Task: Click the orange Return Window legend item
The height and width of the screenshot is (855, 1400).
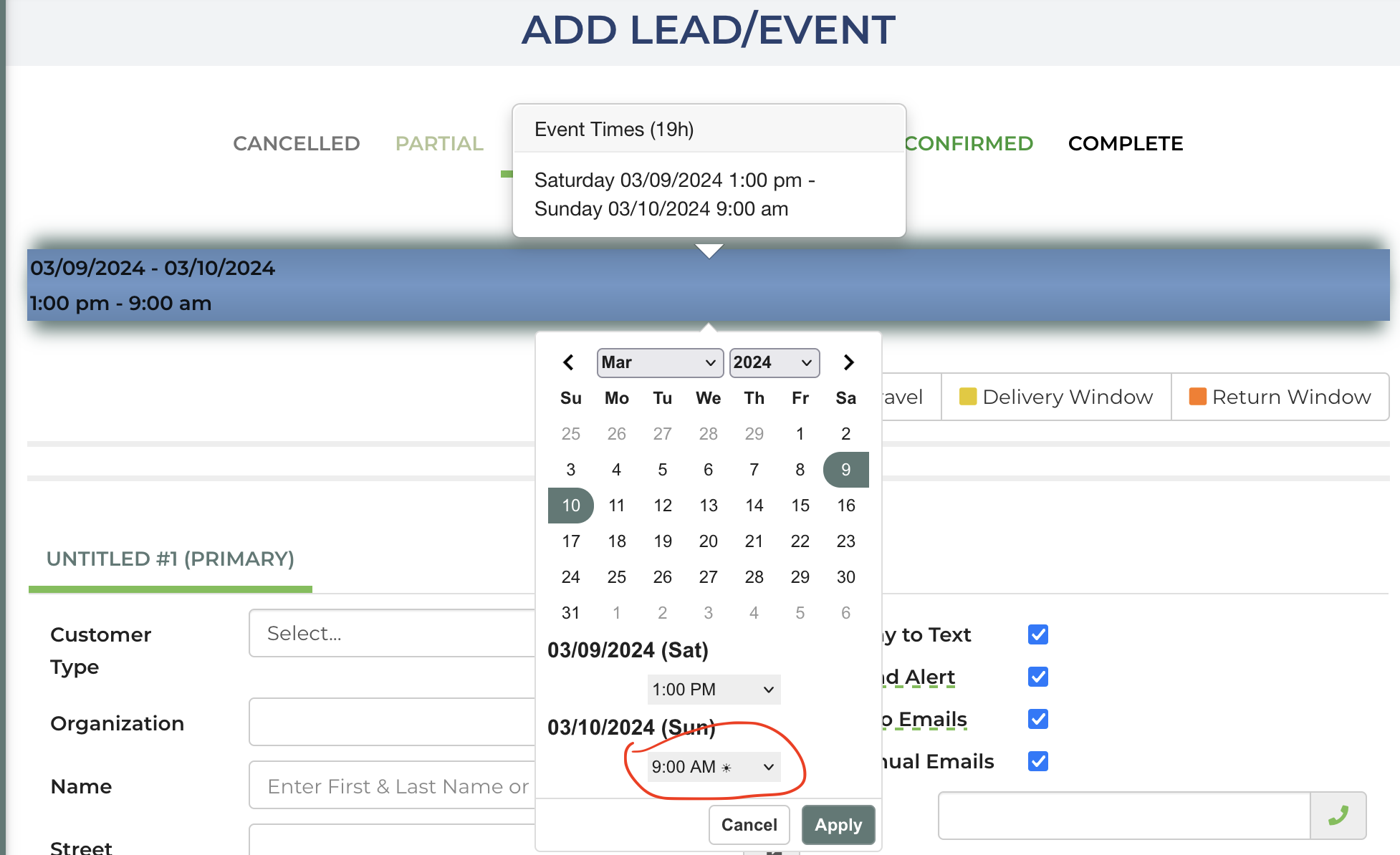Action: tap(1280, 397)
